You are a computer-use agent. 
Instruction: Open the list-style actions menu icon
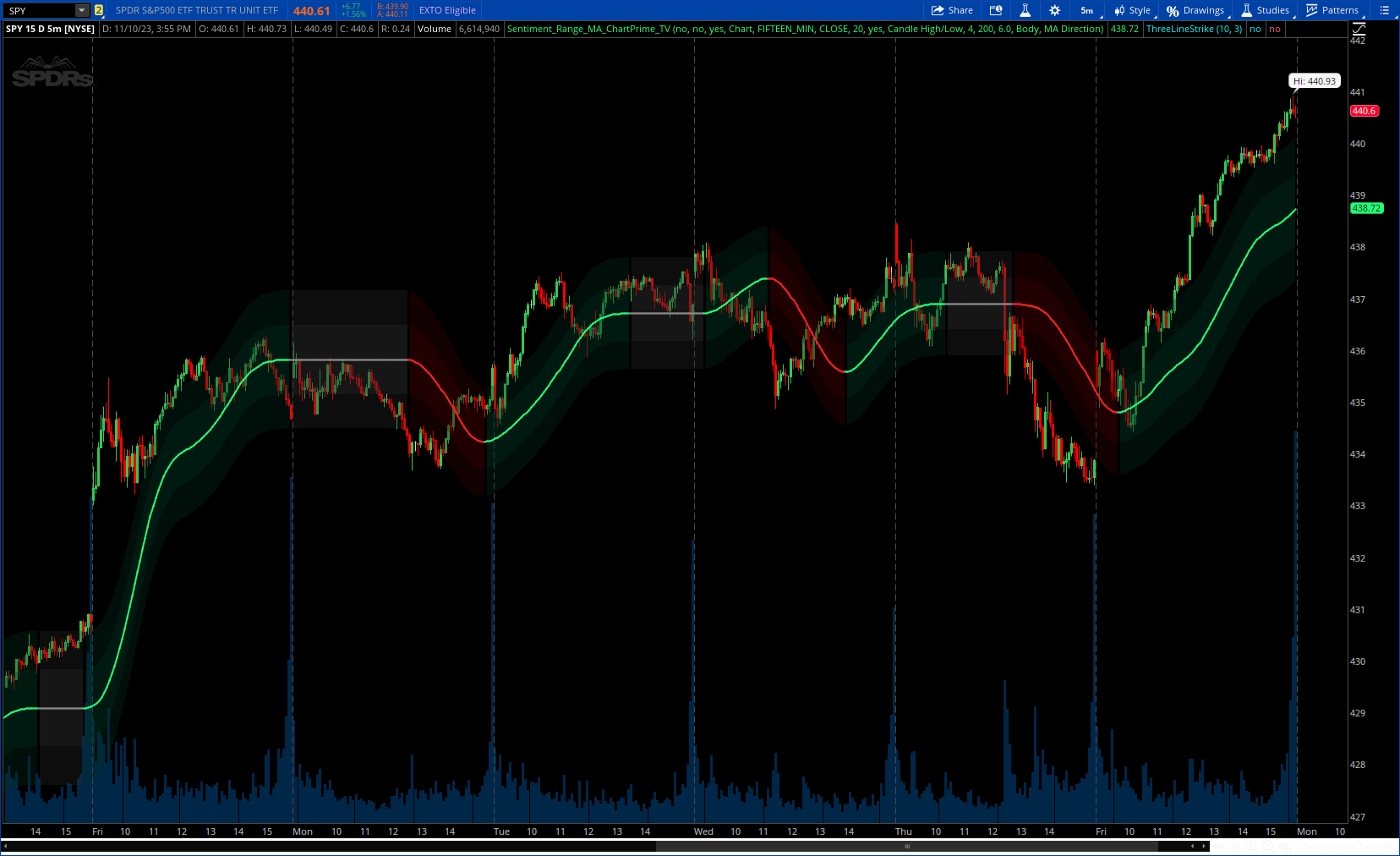click(x=1384, y=10)
